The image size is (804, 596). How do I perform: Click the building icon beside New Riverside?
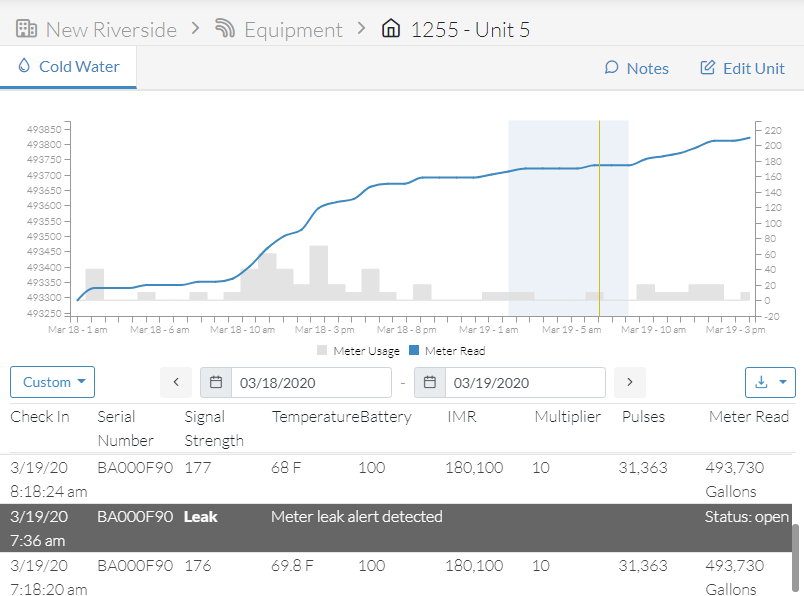(x=26, y=29)
